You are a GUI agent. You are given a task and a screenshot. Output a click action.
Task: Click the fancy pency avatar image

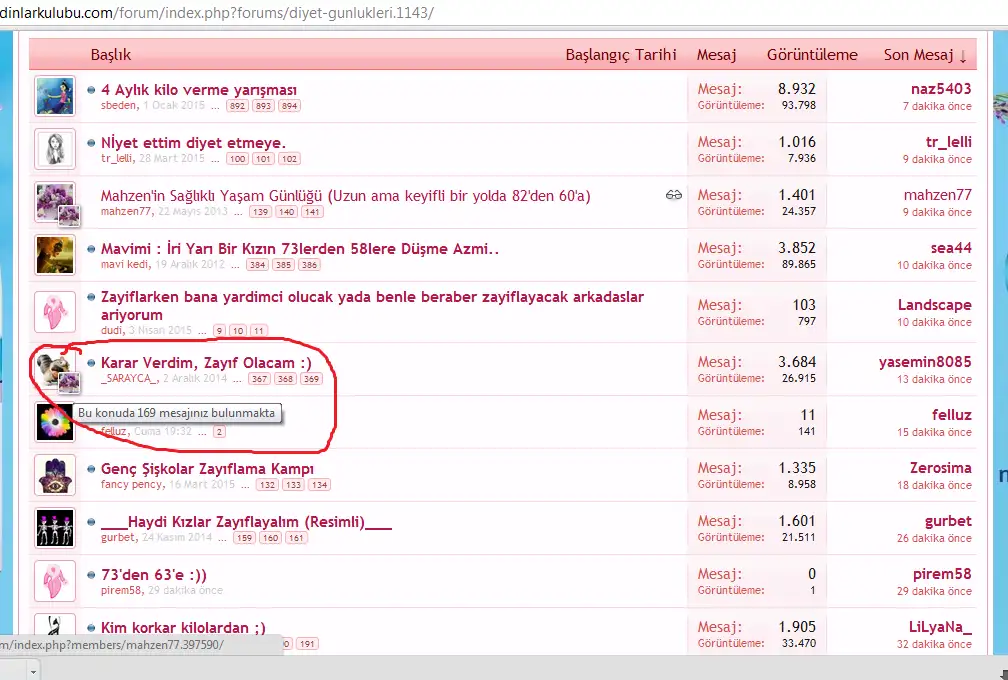(x=55, y=475)
